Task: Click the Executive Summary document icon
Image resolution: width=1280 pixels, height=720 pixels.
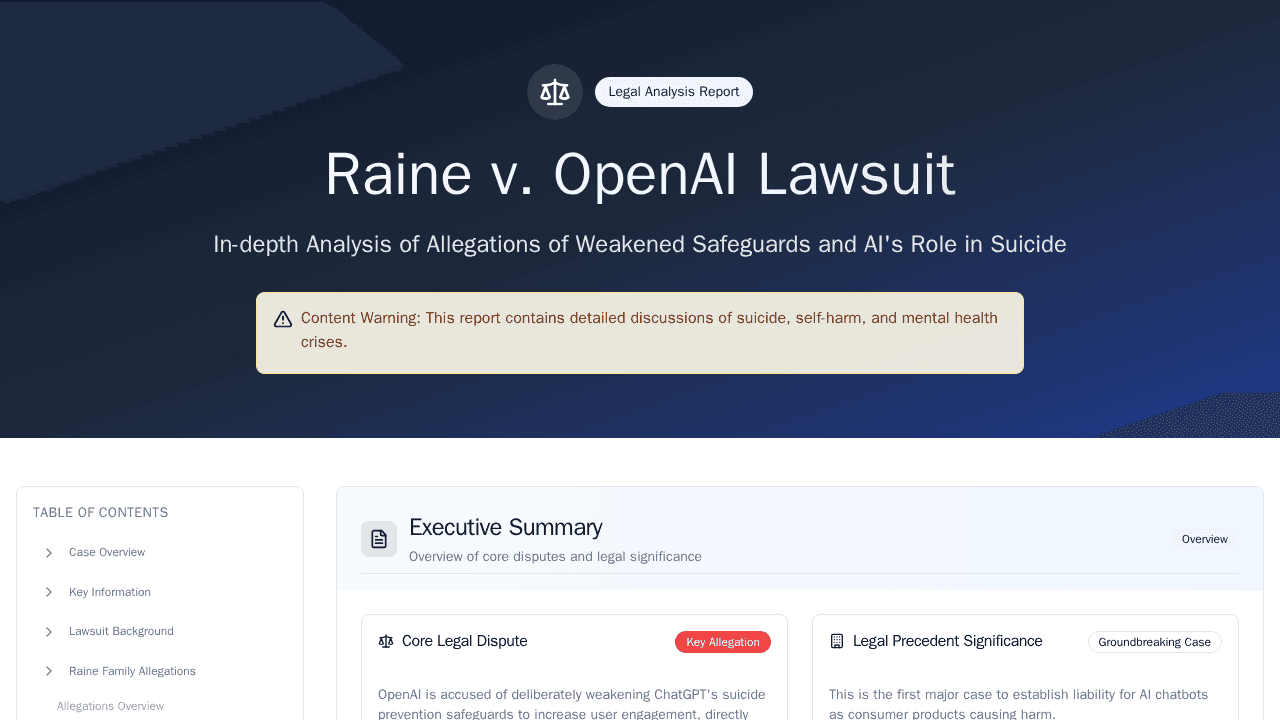Action: (x=379, y=539)
